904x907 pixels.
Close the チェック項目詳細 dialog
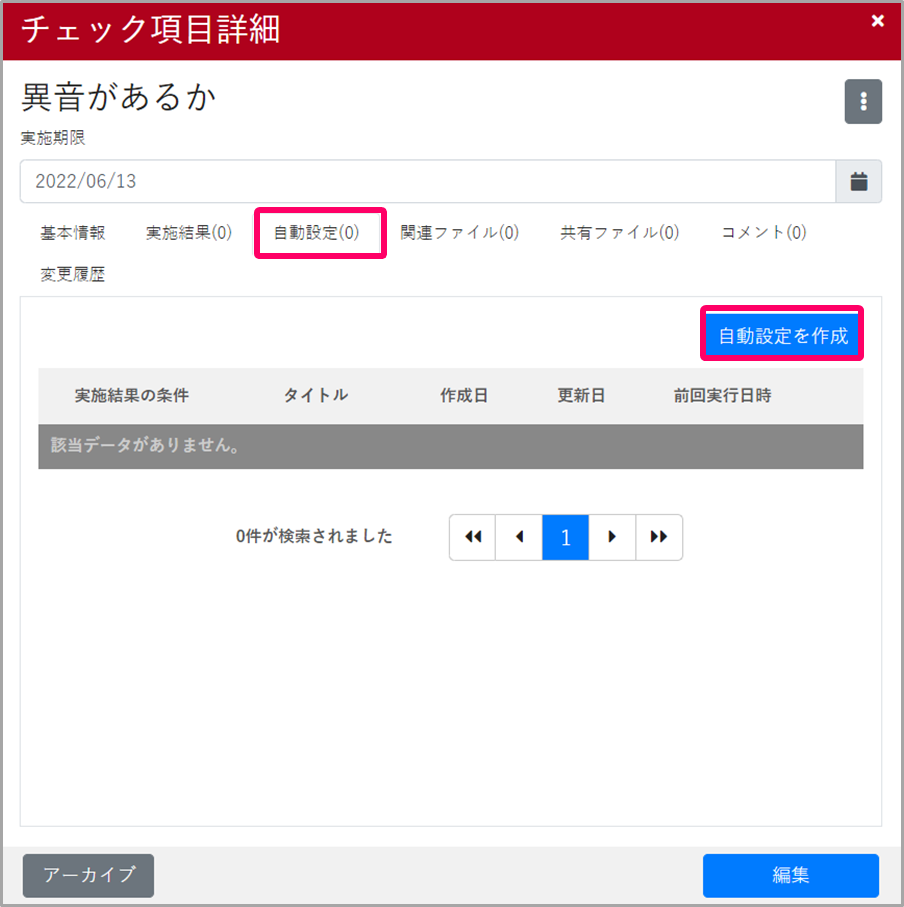877,21
